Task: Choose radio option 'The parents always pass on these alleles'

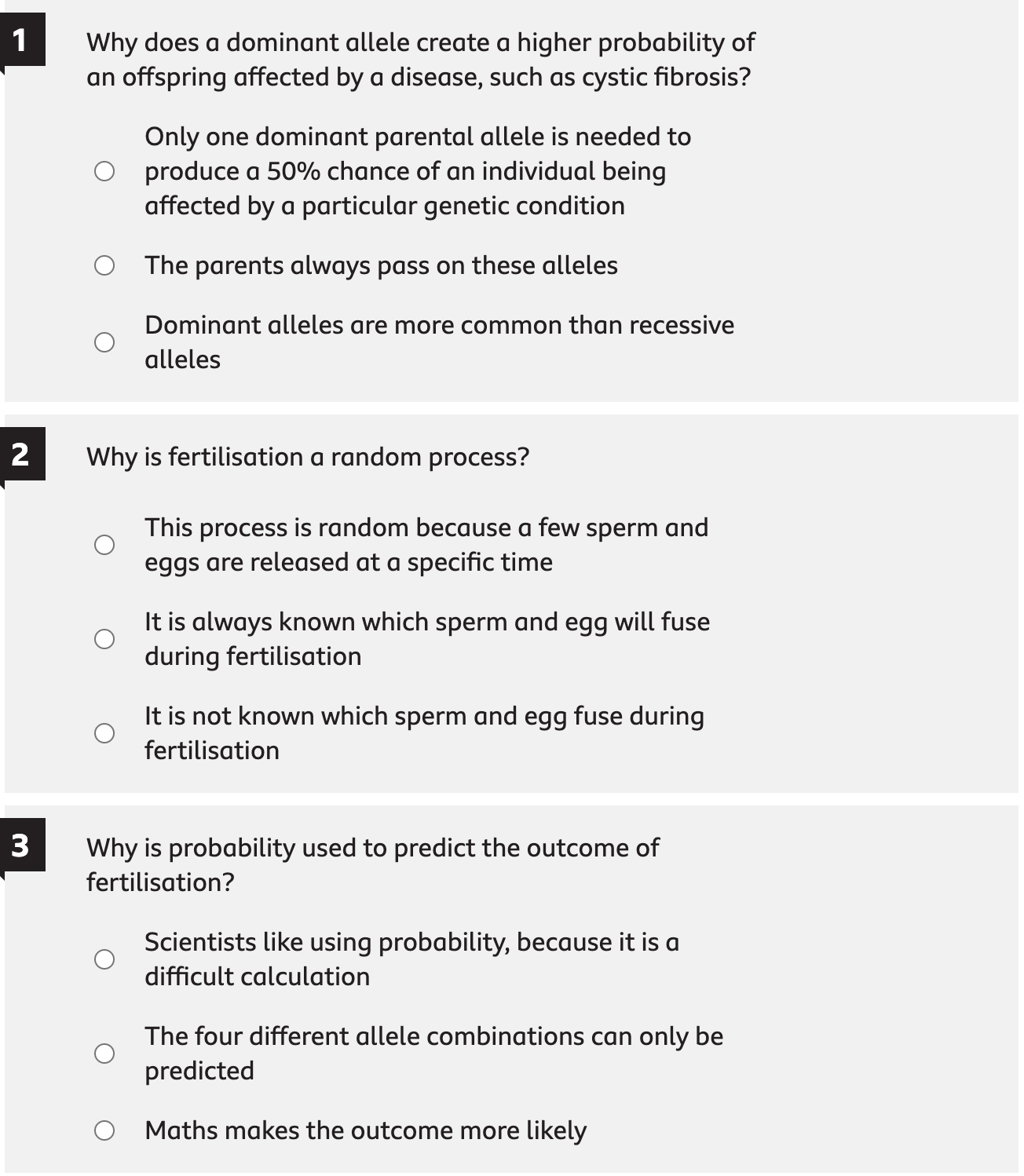Action: pyautogui.click(x=104, y=265)
